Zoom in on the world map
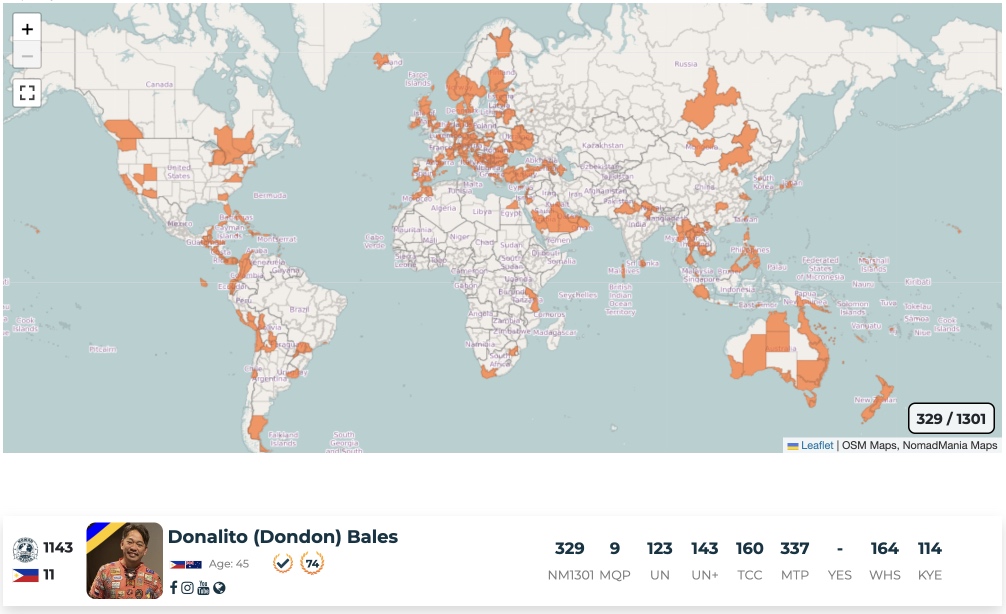 [x=27, y=29]
